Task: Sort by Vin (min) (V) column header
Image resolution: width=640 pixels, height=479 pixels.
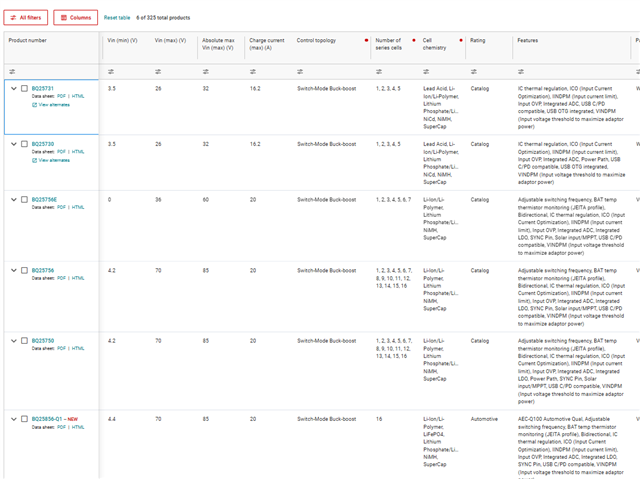Action: tap(122, 40)
